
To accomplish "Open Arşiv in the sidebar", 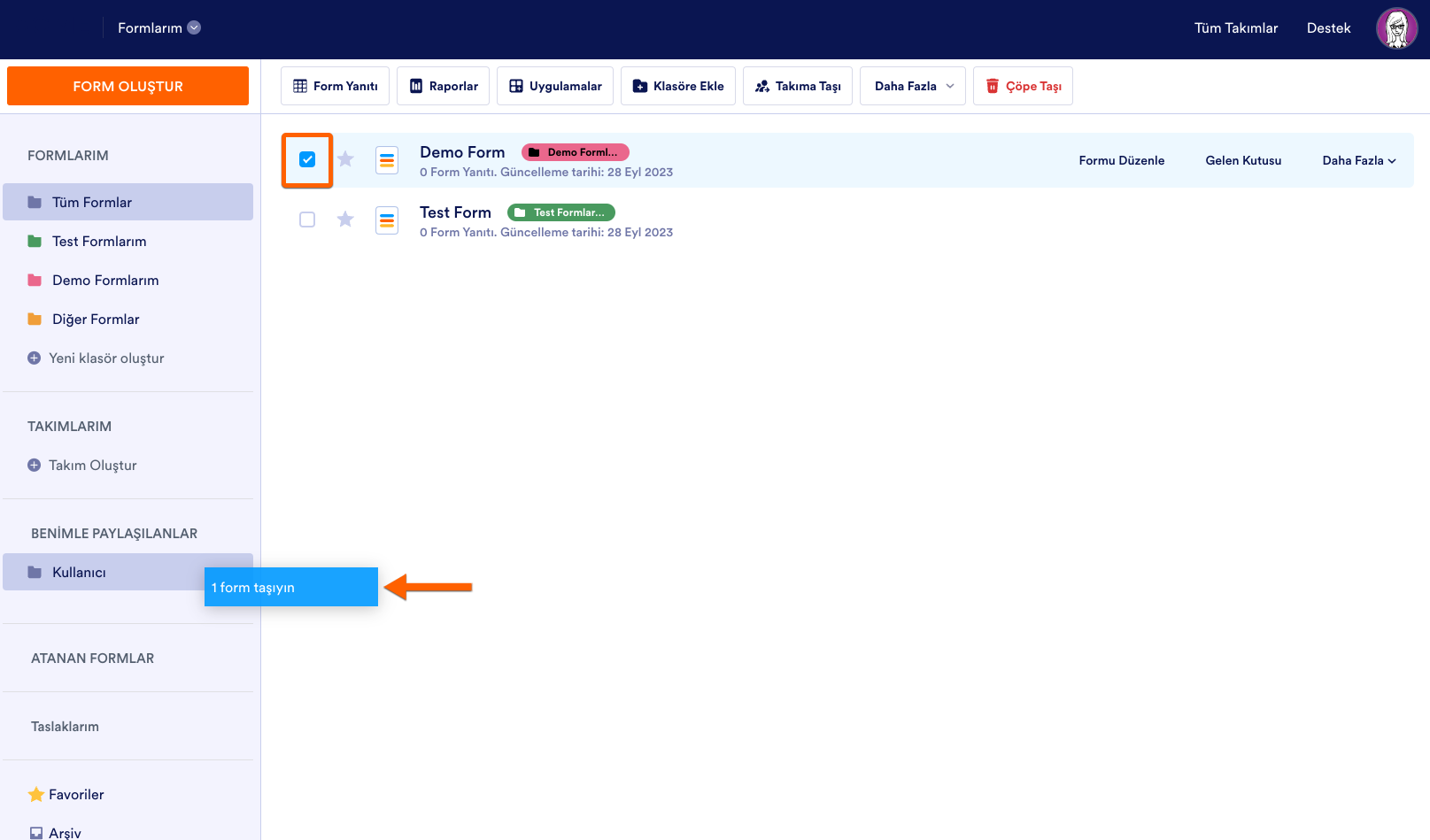I will pos(65,833).
